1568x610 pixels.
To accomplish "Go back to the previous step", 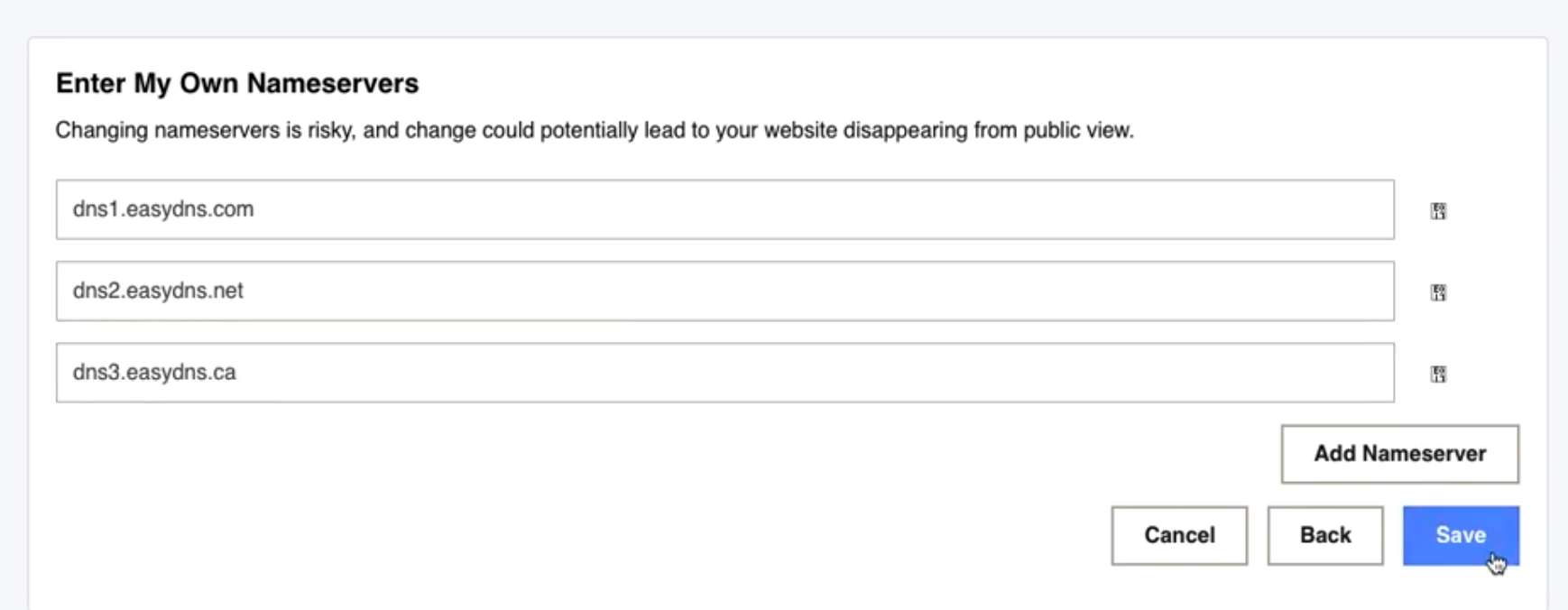I will [1324, 535].
